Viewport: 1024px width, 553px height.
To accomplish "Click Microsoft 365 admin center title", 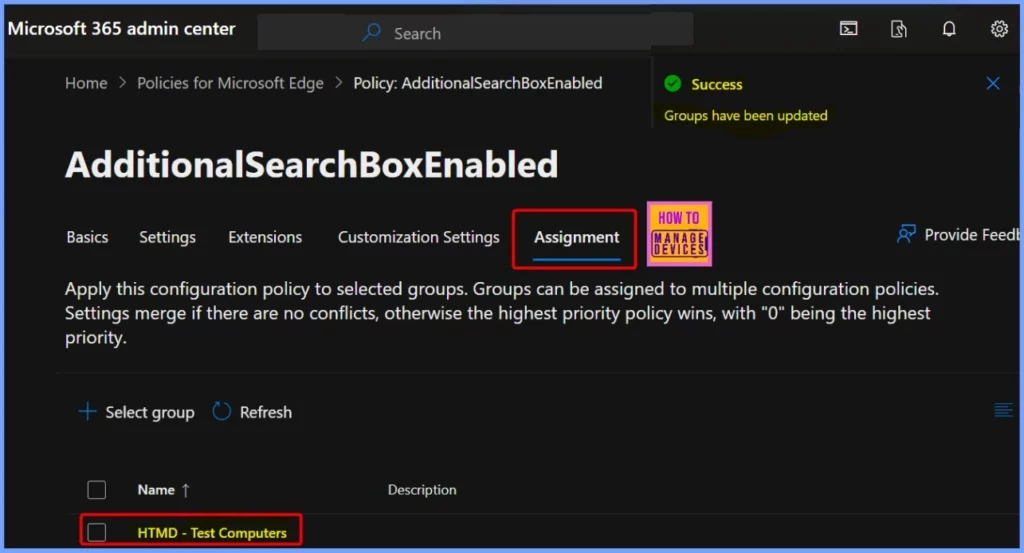I will pos(121,29).
